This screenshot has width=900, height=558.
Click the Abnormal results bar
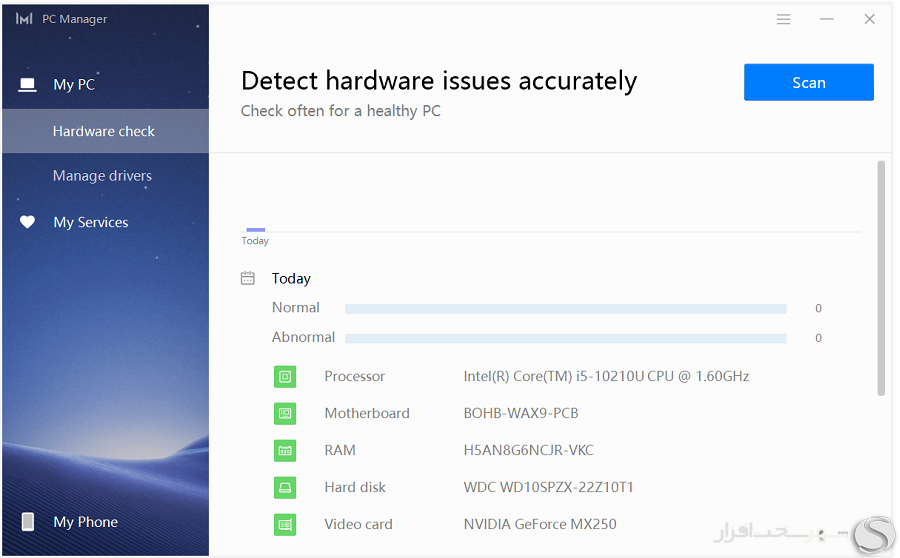(565, 339)
